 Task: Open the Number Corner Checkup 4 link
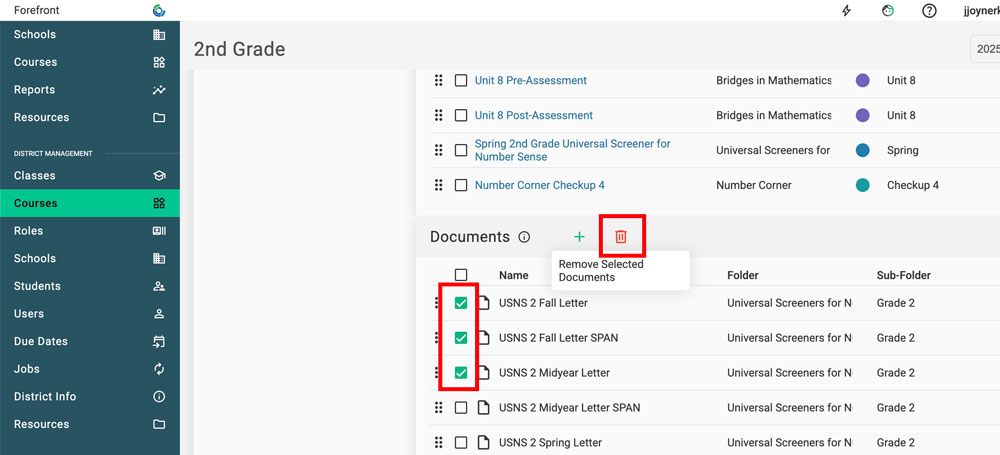tap(539, 185)
